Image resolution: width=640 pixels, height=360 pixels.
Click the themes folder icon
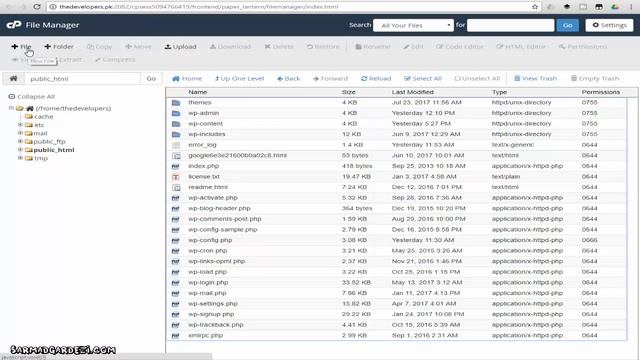click(x=176, y=102)
